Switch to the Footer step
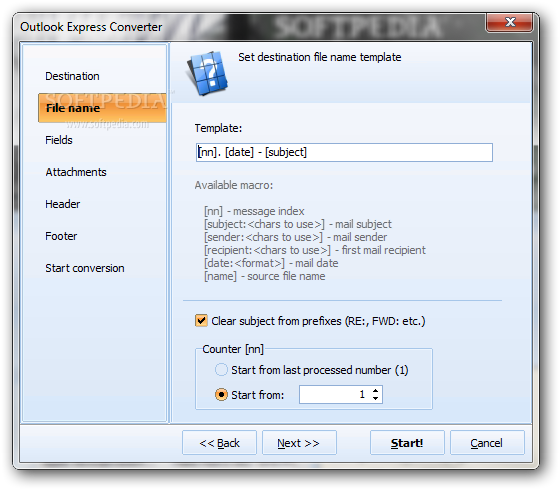560x490 pixels. [x=61, y=236]
